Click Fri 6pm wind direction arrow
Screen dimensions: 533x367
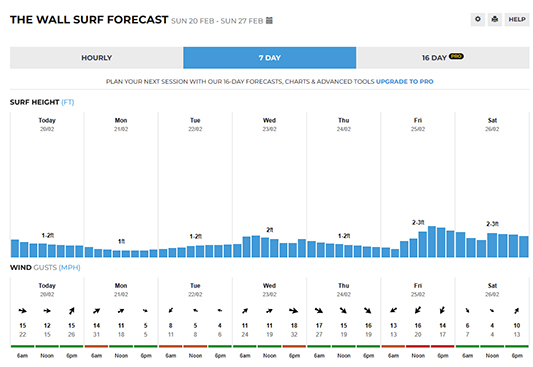pyautogui.click(x=442, y=310)
